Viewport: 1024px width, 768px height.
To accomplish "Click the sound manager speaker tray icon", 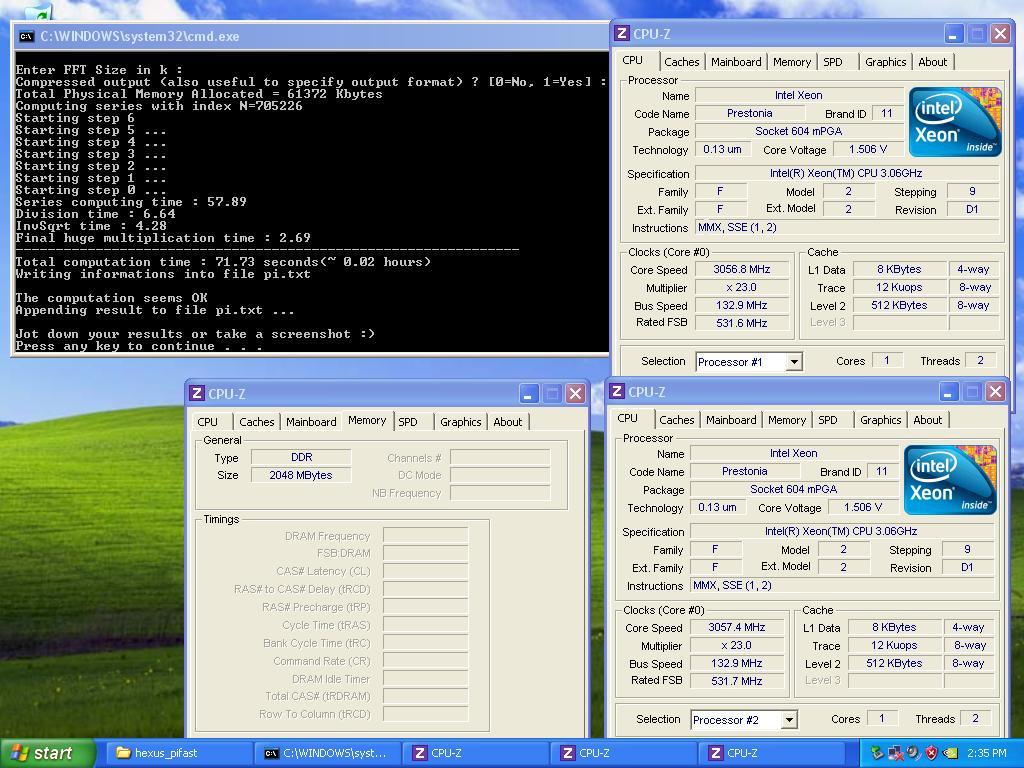I will coord(914,753).
